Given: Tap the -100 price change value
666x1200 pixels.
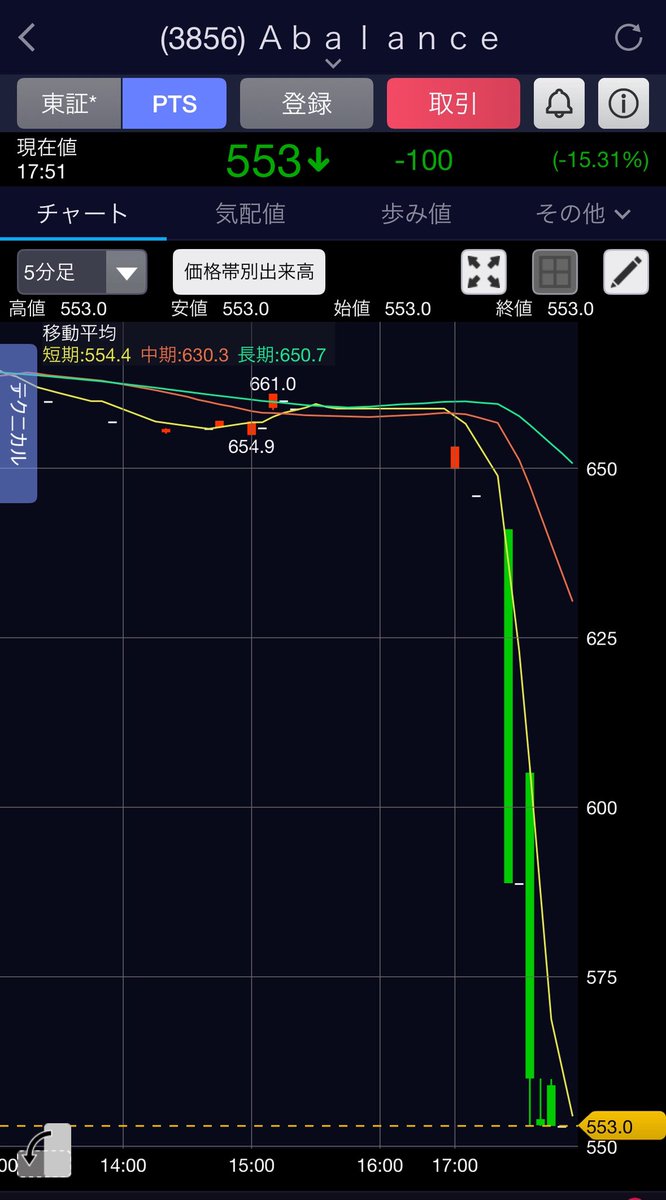Looking at the screenshot, I should 423,160.
